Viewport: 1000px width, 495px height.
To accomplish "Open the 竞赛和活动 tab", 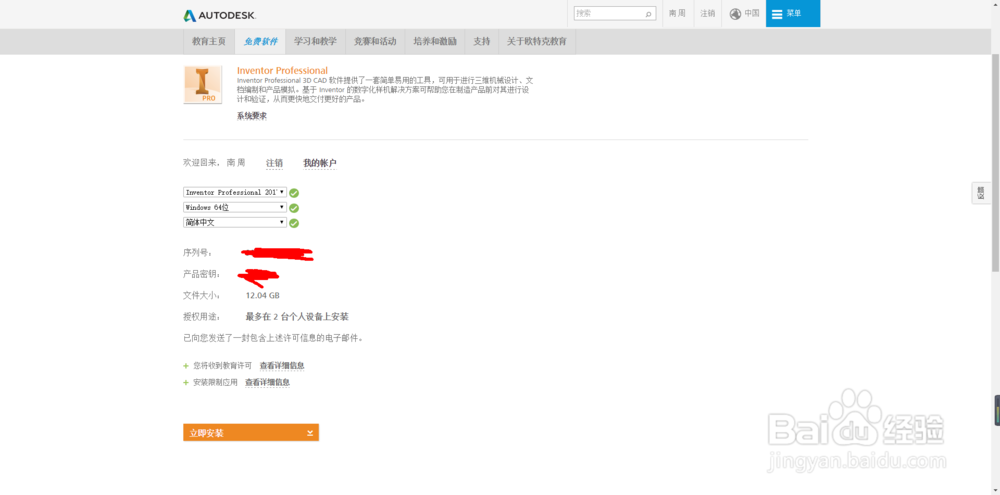I will pyautogui.click(x=375, y=41).
